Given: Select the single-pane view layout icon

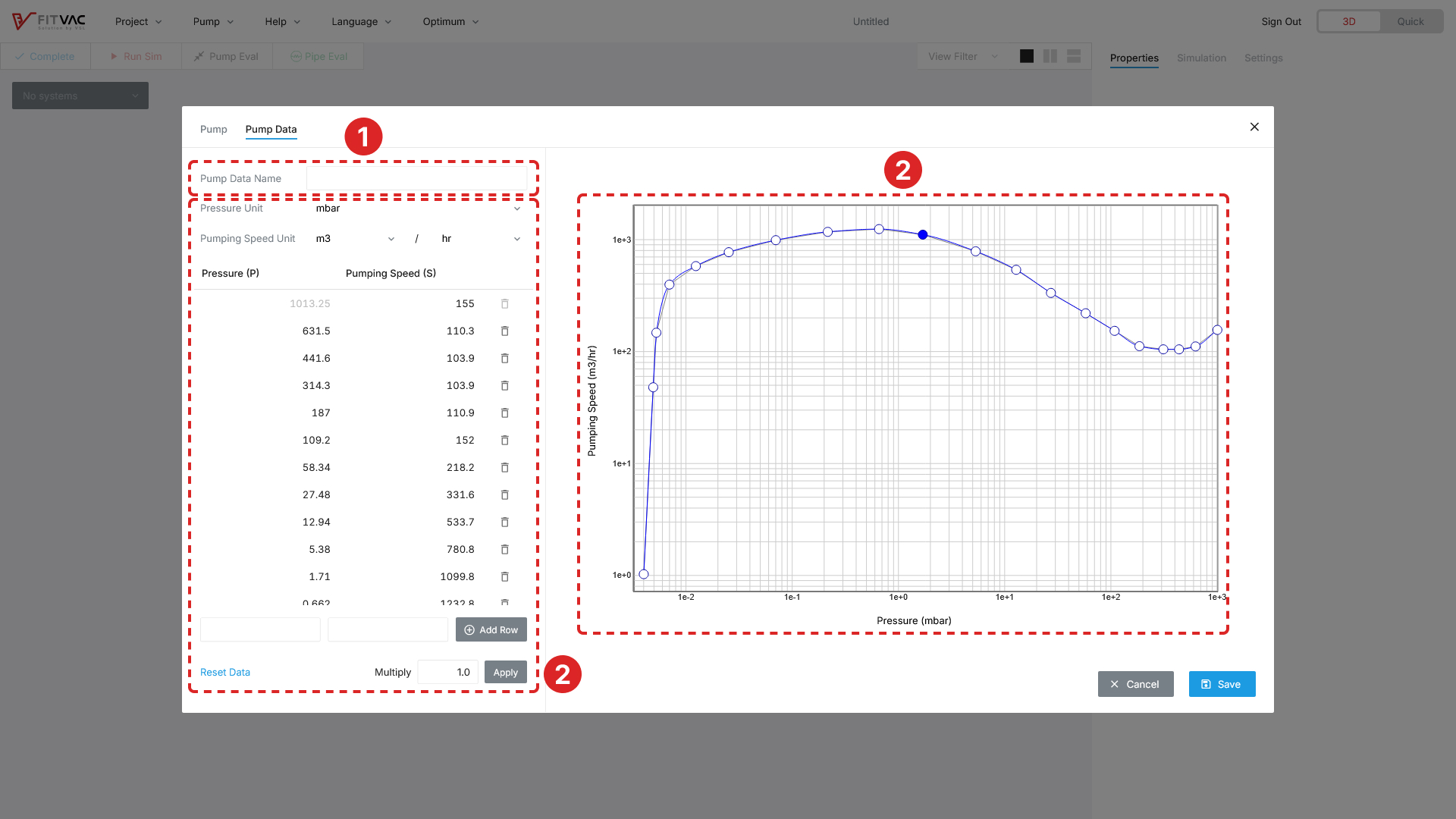Looking at the screenshot, I should (1027, 56).
